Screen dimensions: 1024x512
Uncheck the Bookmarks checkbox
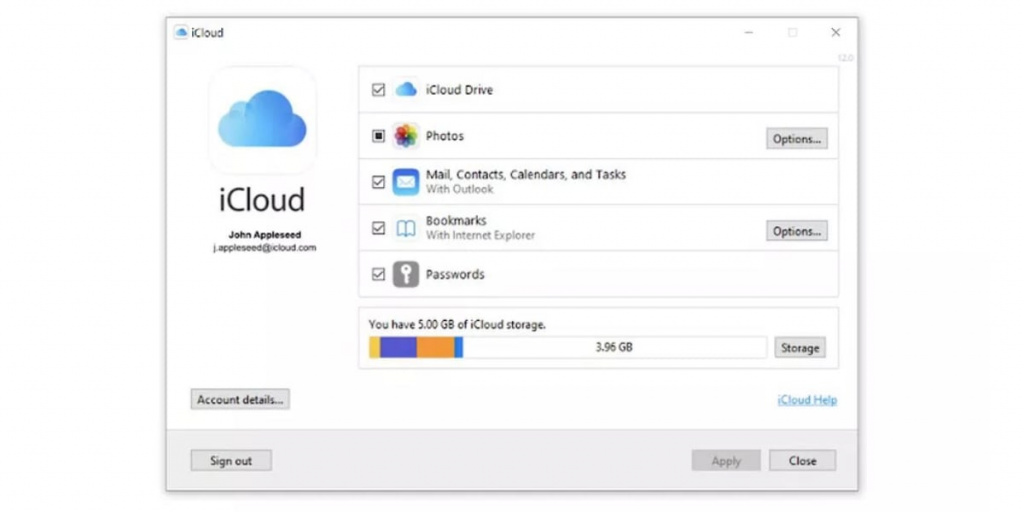[x=378, y=228]
